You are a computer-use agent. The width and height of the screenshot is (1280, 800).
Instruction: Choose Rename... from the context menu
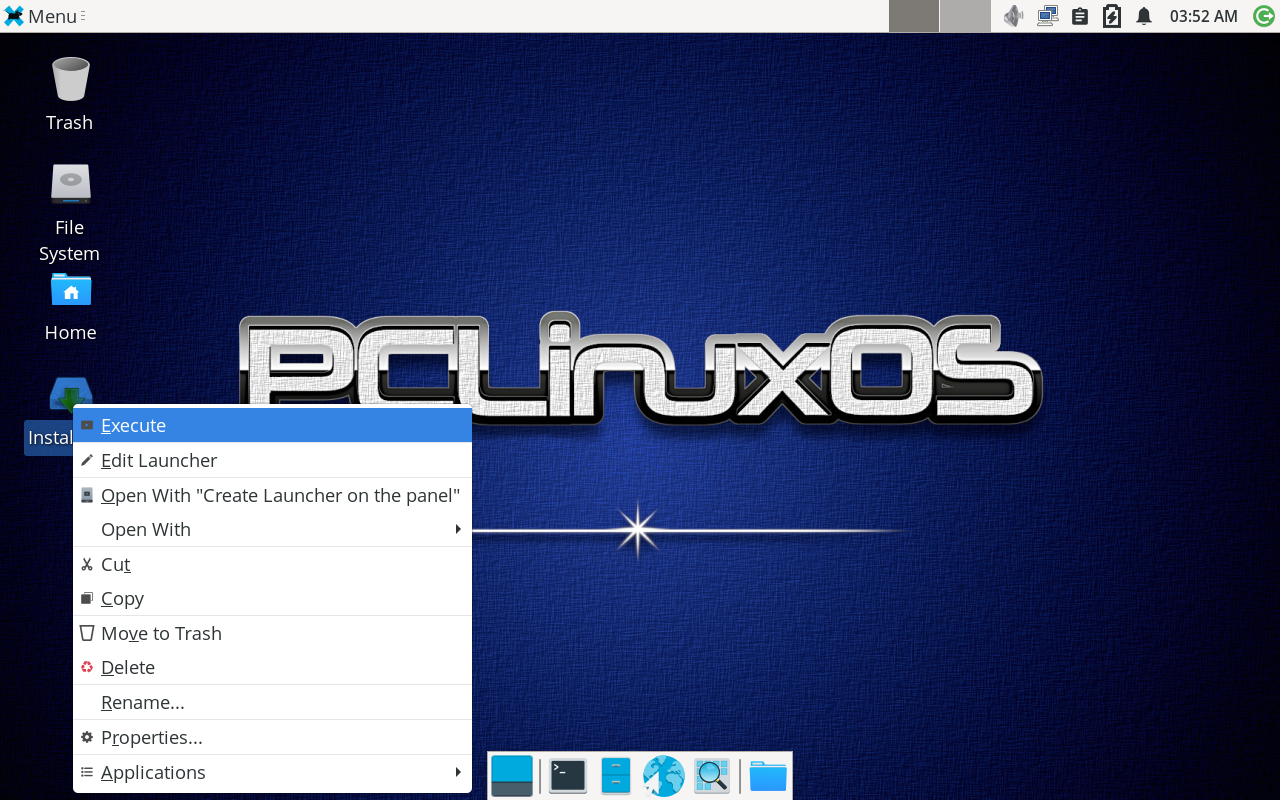[x=272, y=702]
